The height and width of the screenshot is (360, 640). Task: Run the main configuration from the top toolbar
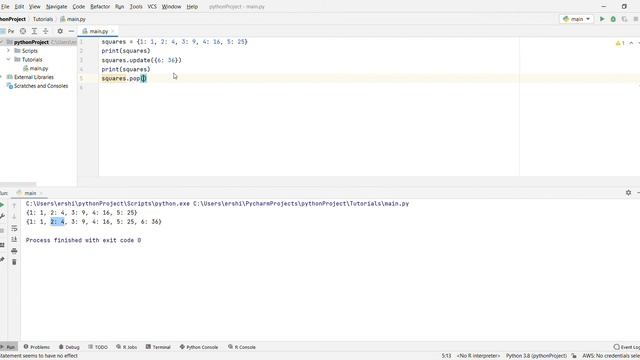[602, 19]
